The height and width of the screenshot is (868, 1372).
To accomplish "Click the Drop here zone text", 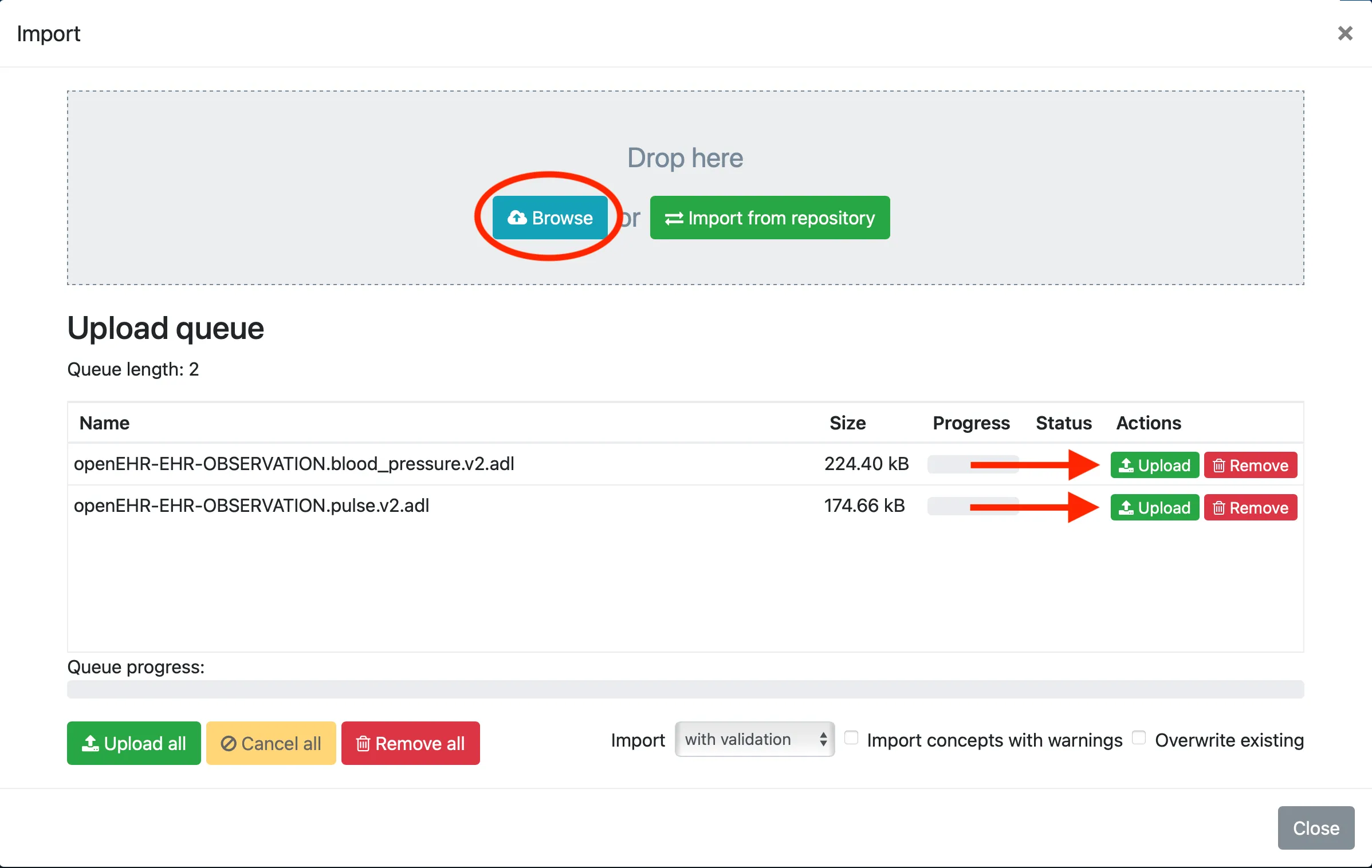I will [x=685, y=158].
